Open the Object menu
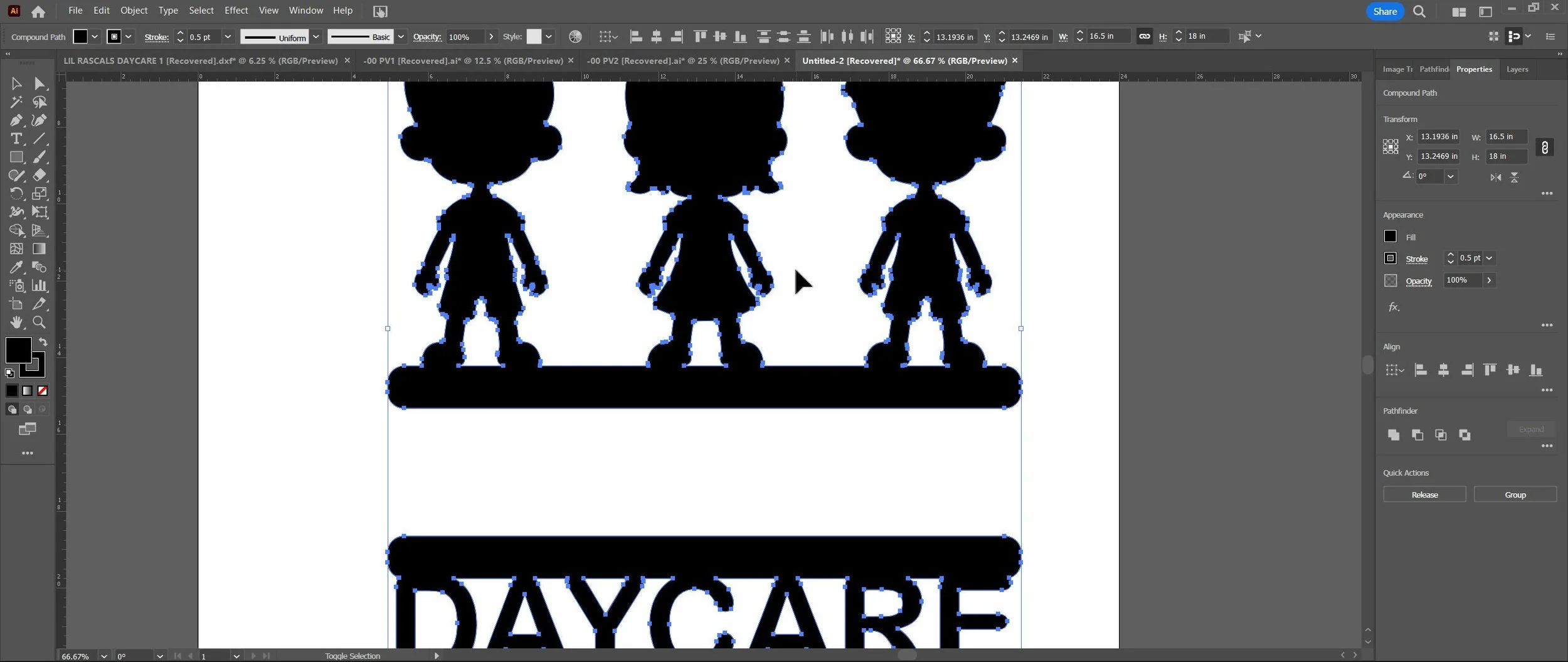This screenshot has height=662, width=1568. pyautogui.click(x=134, y=11)
